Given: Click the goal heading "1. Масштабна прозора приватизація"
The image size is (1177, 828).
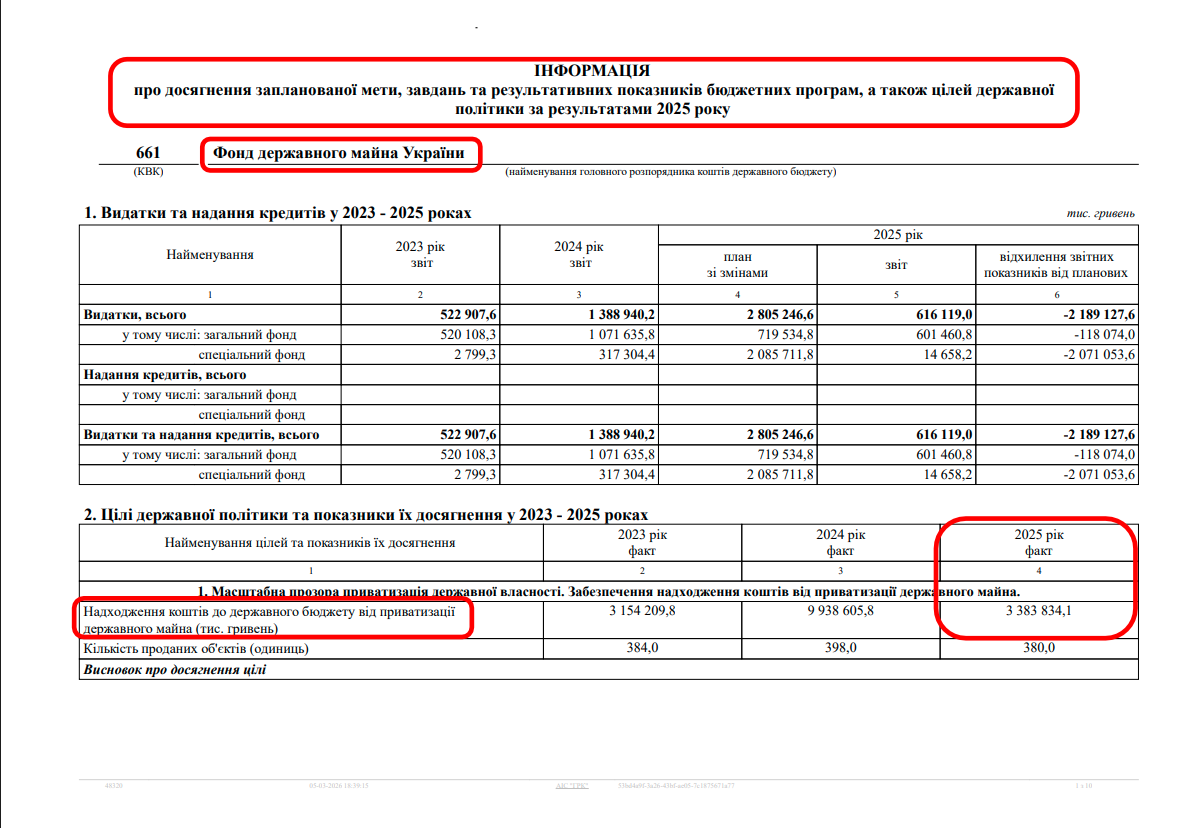Looking at the screenshot, I should point(609,592).
